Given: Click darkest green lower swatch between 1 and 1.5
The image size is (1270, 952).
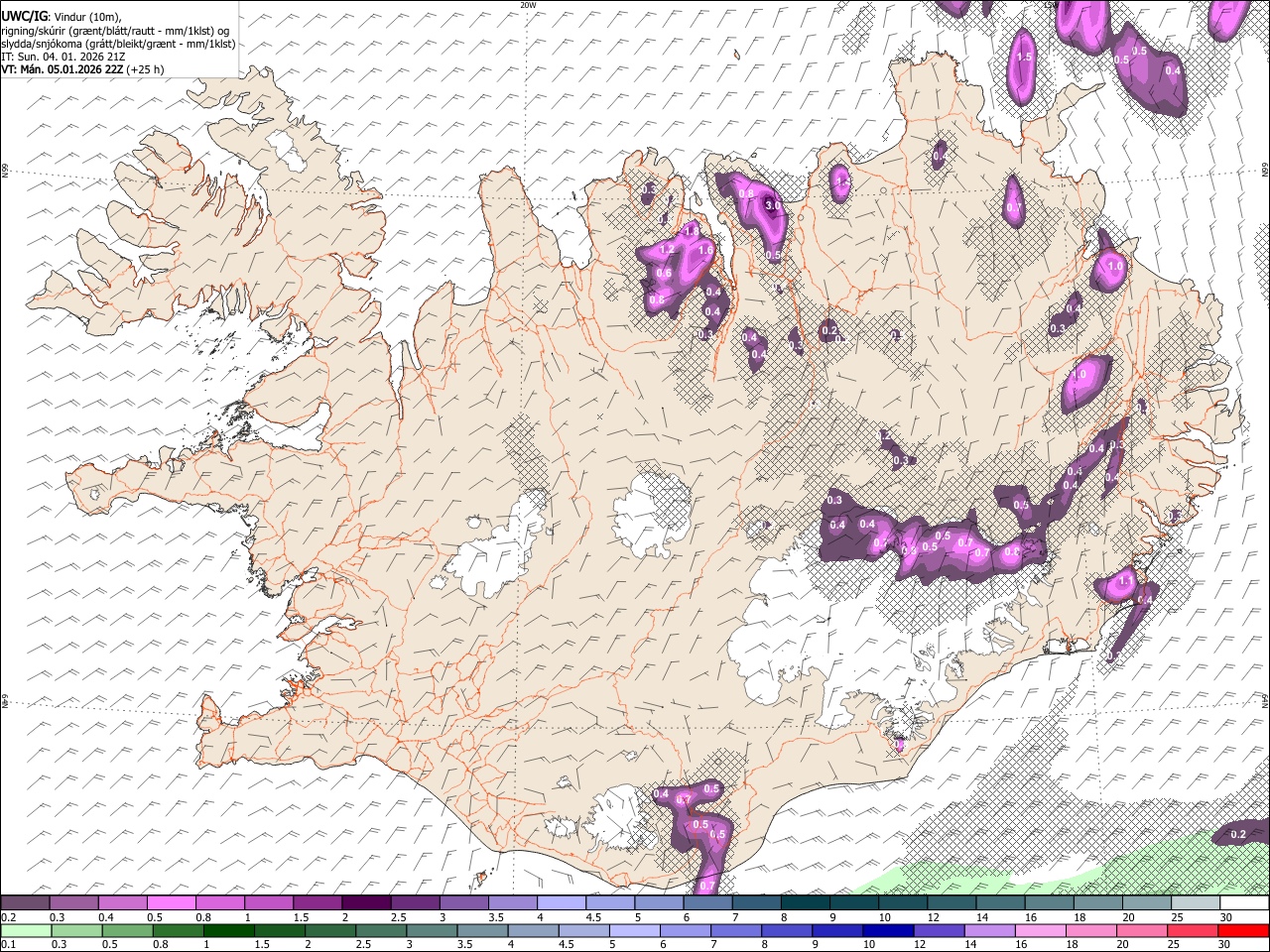Looking at the screenshot, I should point(228,931).
